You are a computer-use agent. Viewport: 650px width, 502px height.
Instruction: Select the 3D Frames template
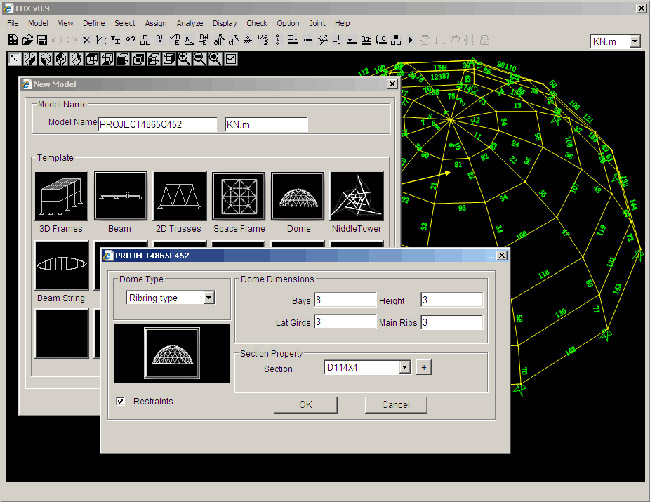tap(62, 196)
